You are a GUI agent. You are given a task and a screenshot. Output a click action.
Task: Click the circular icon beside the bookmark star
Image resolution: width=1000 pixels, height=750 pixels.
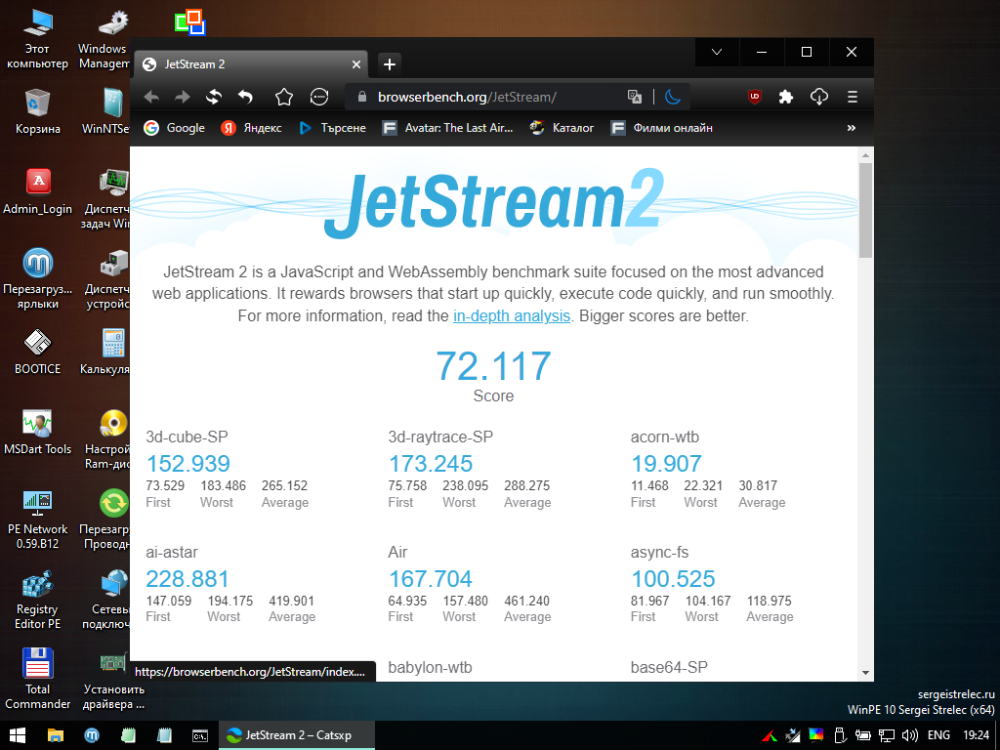coord(319,97)
